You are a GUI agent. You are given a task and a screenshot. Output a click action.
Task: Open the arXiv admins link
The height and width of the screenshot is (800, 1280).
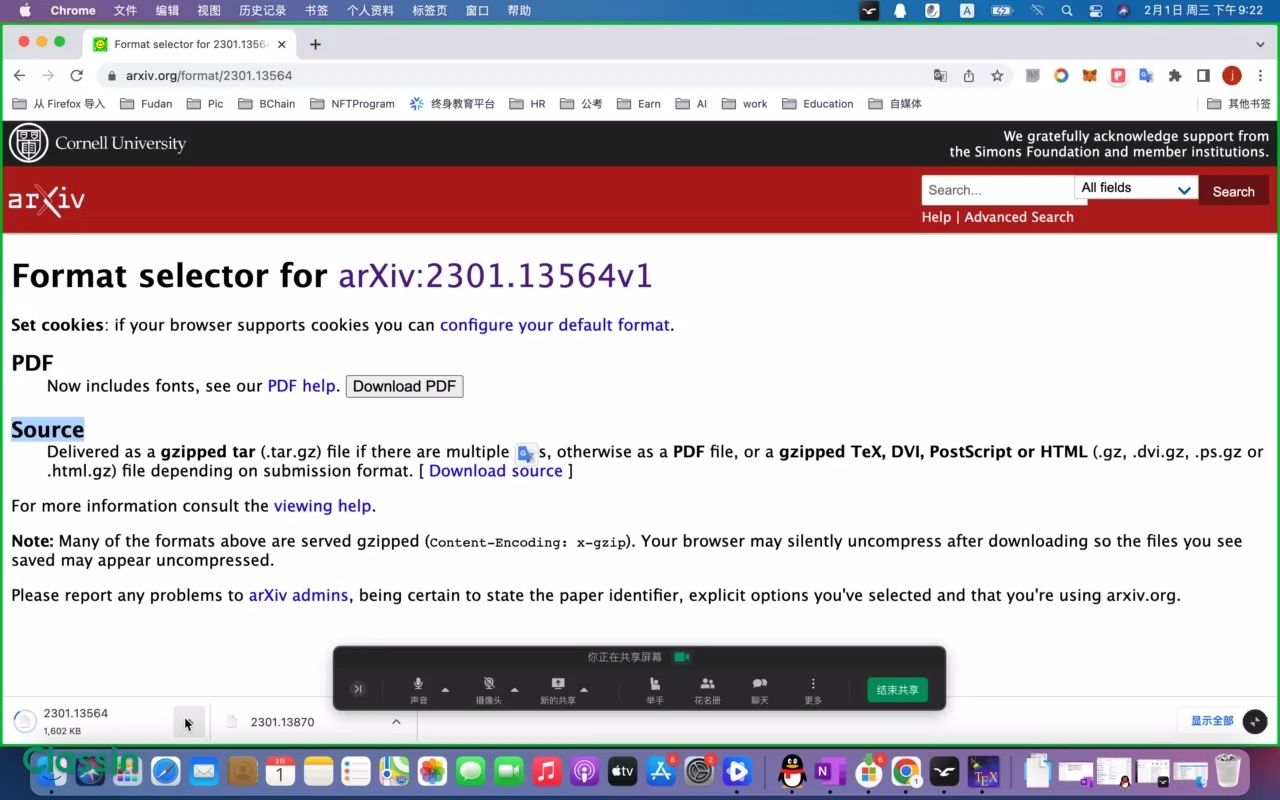coord(299,595)
